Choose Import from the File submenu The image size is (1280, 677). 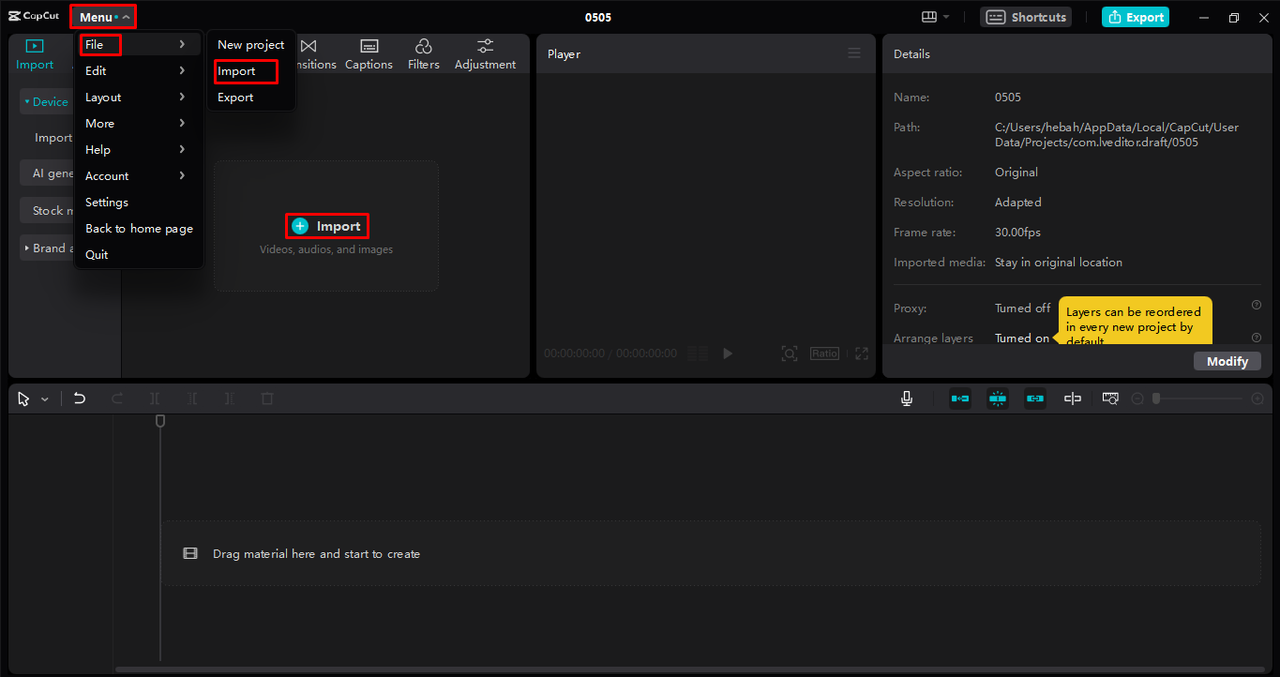237,71
